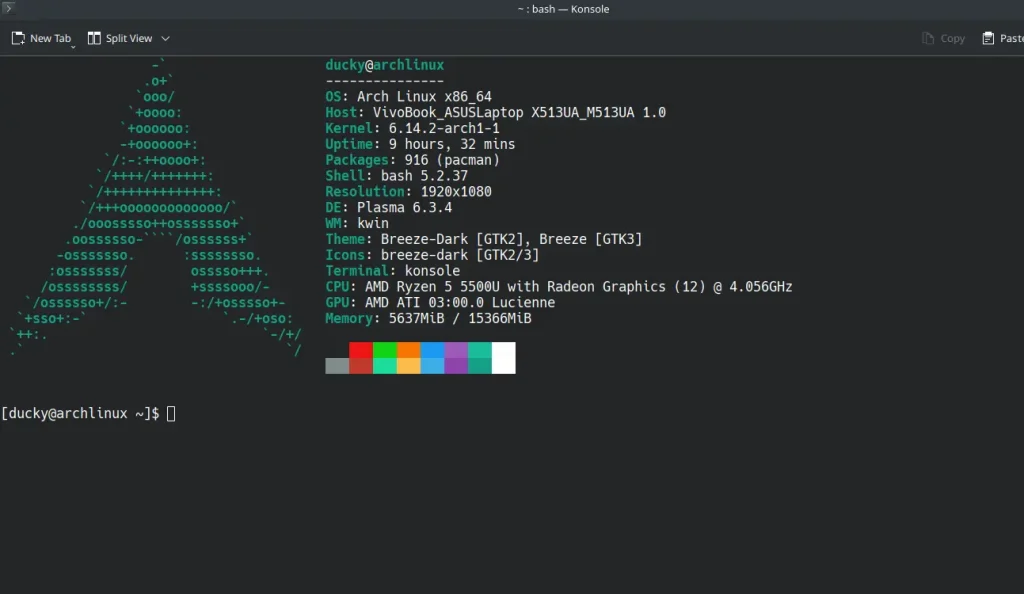Open a new tab with New Tab button
The width and height of the screenshot is (1024, 594).
click(41, 39)
